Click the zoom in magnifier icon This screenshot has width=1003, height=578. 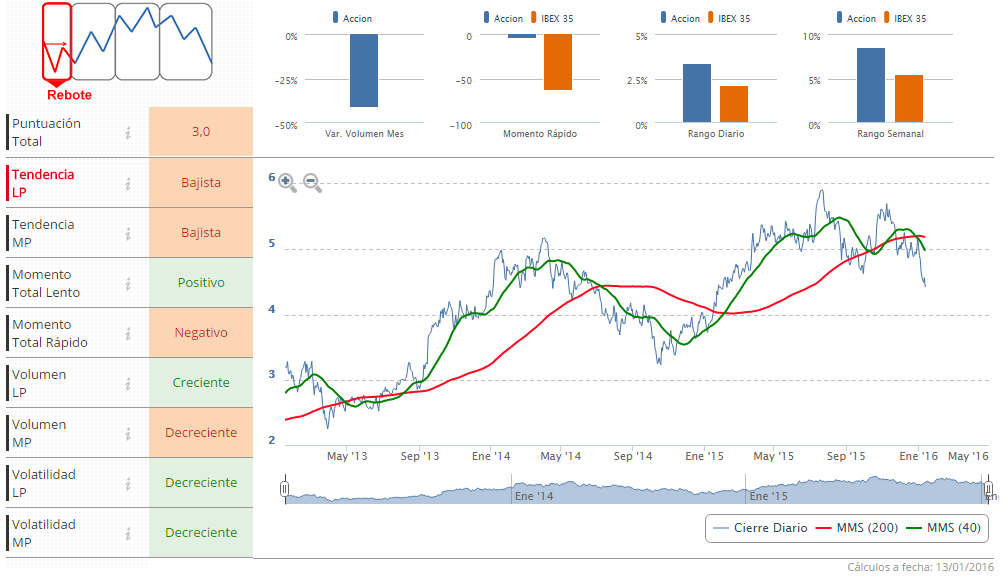[287, 182]
